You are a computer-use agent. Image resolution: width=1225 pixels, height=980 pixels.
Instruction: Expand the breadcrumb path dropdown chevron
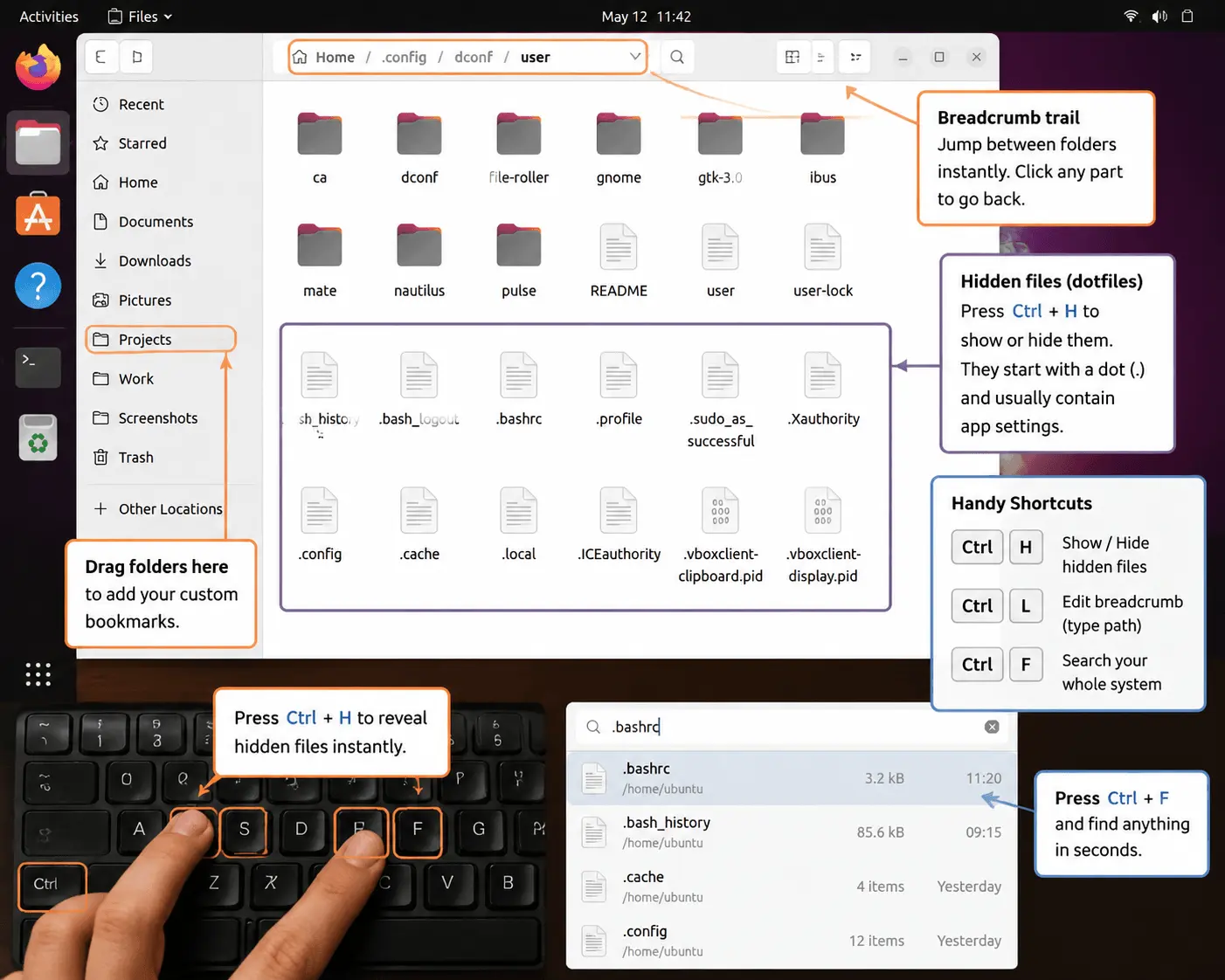click(635, 57)
